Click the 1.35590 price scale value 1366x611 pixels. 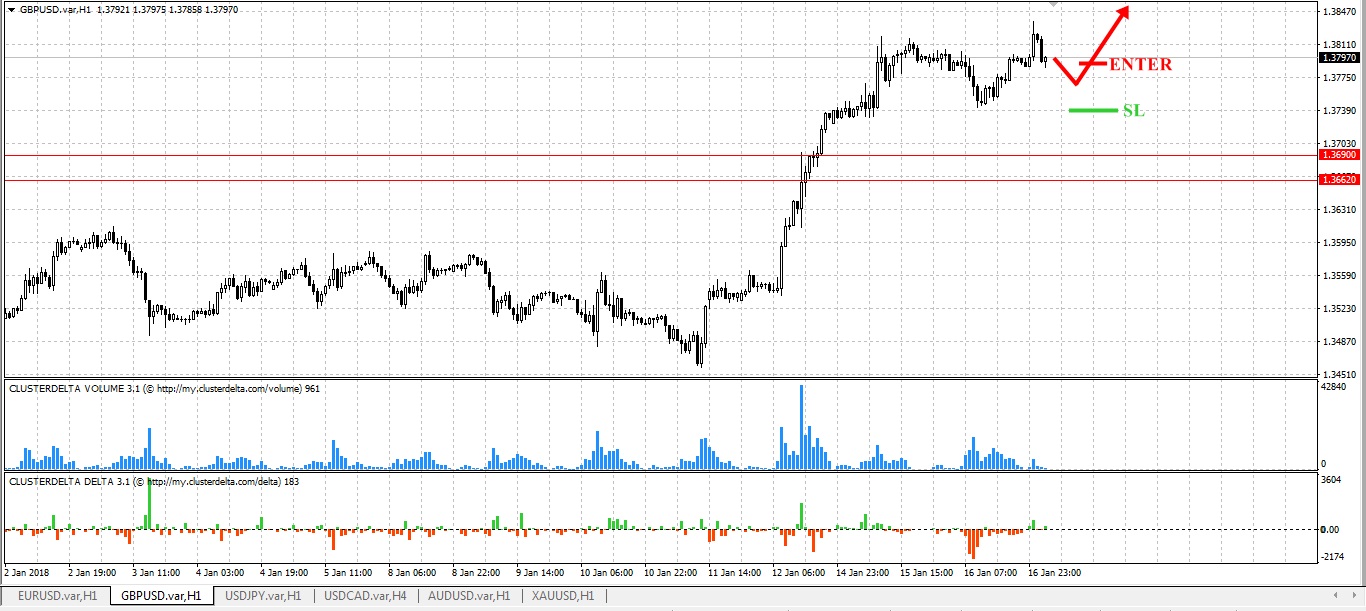(1339, 276)
